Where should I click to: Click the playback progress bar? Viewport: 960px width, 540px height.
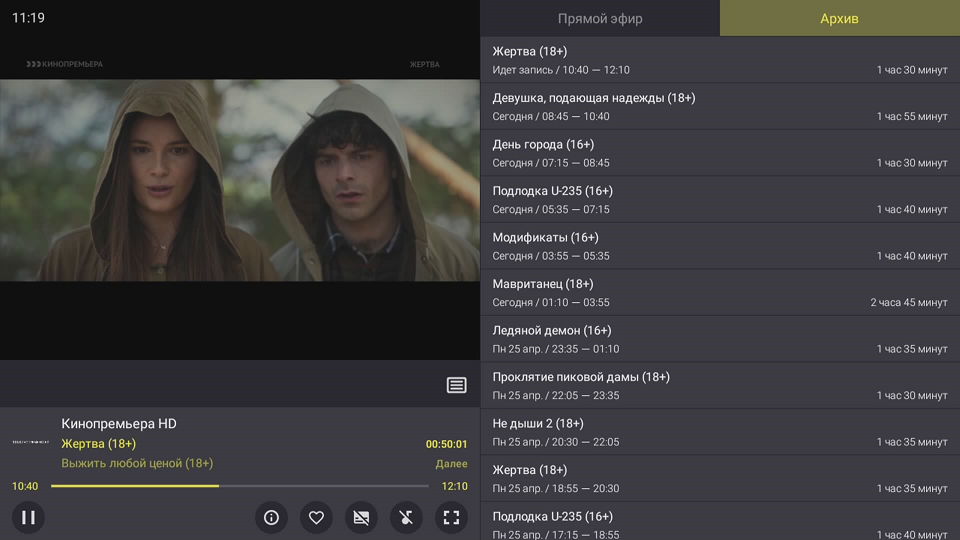pos(240,486)
